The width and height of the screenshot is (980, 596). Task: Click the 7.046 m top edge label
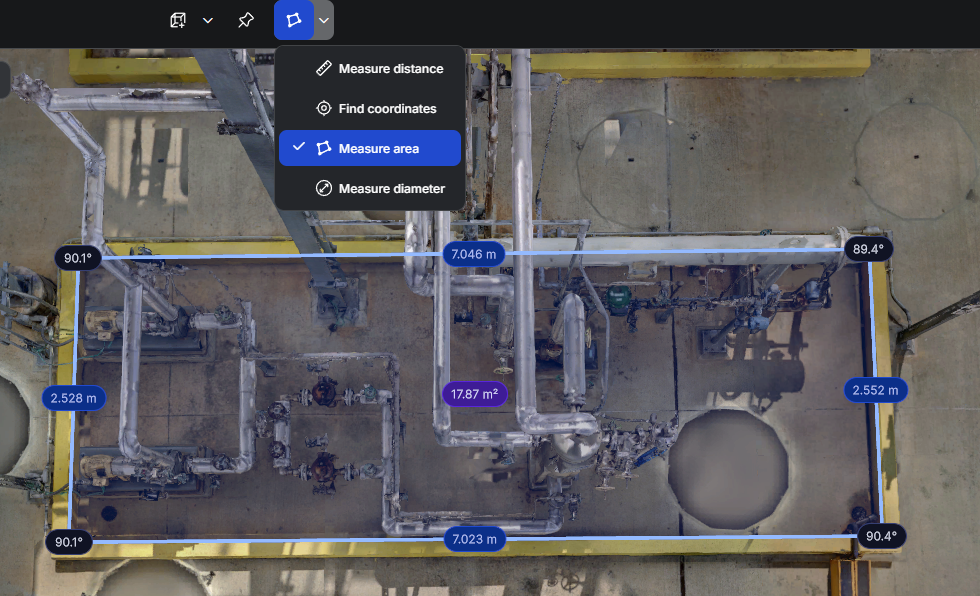coord(474,254)
